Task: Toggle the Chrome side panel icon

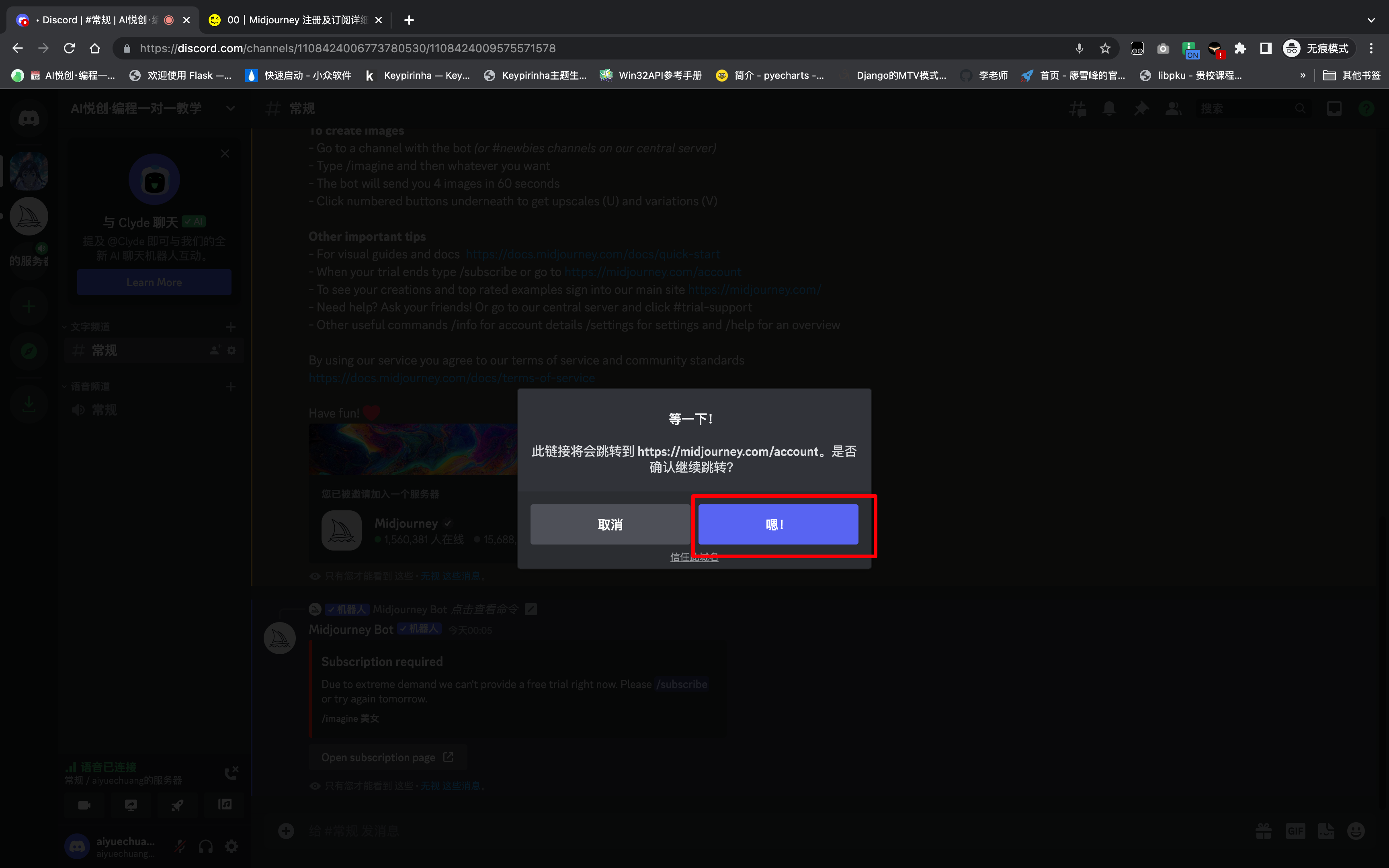Action: click(1266, 48)
